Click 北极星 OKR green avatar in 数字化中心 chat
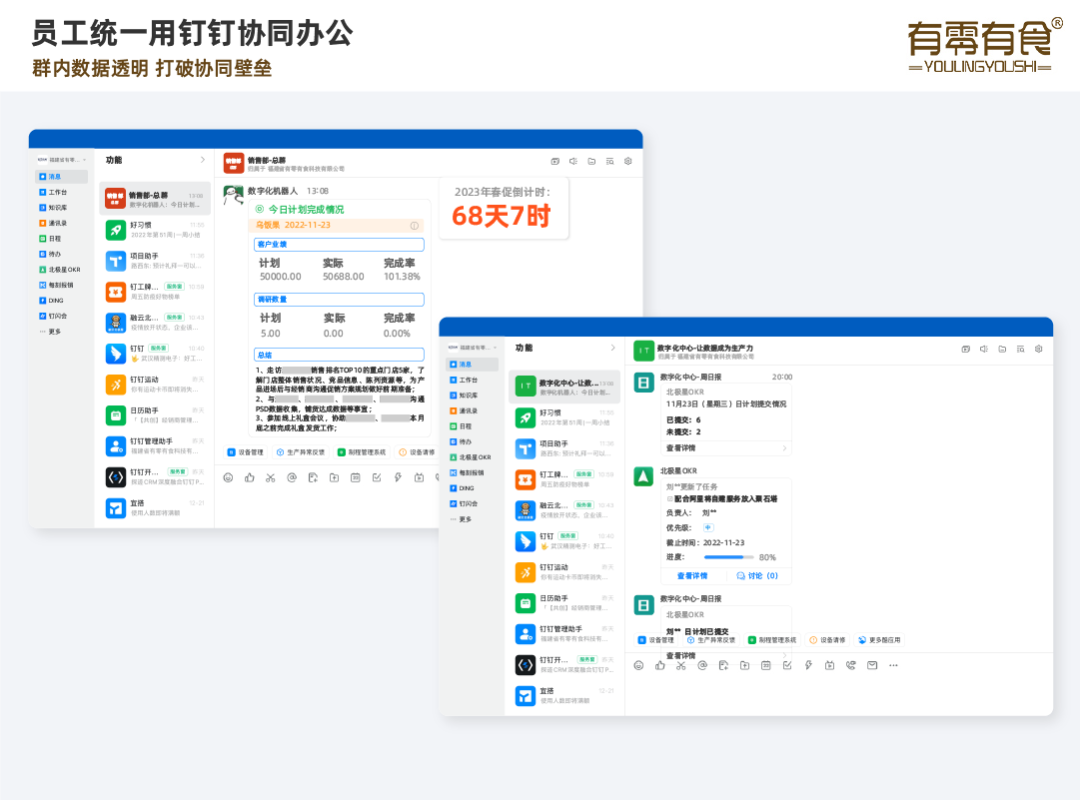 (643, 476)
